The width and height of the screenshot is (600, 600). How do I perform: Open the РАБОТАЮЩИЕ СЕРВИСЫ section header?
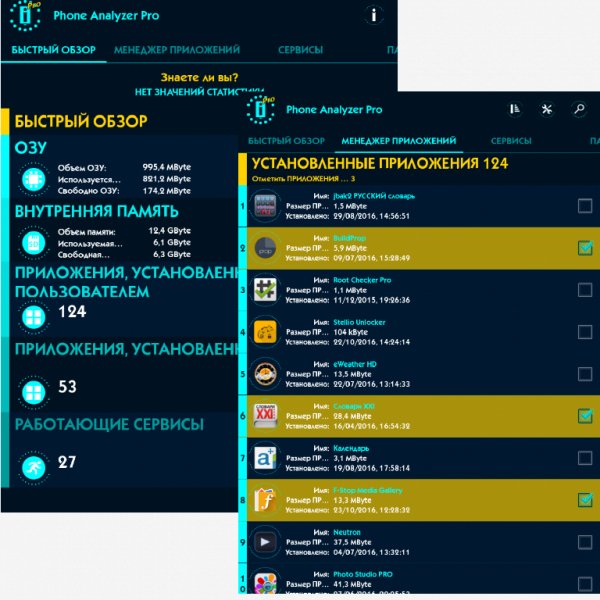pyautogui.click(x=109, y=424)
